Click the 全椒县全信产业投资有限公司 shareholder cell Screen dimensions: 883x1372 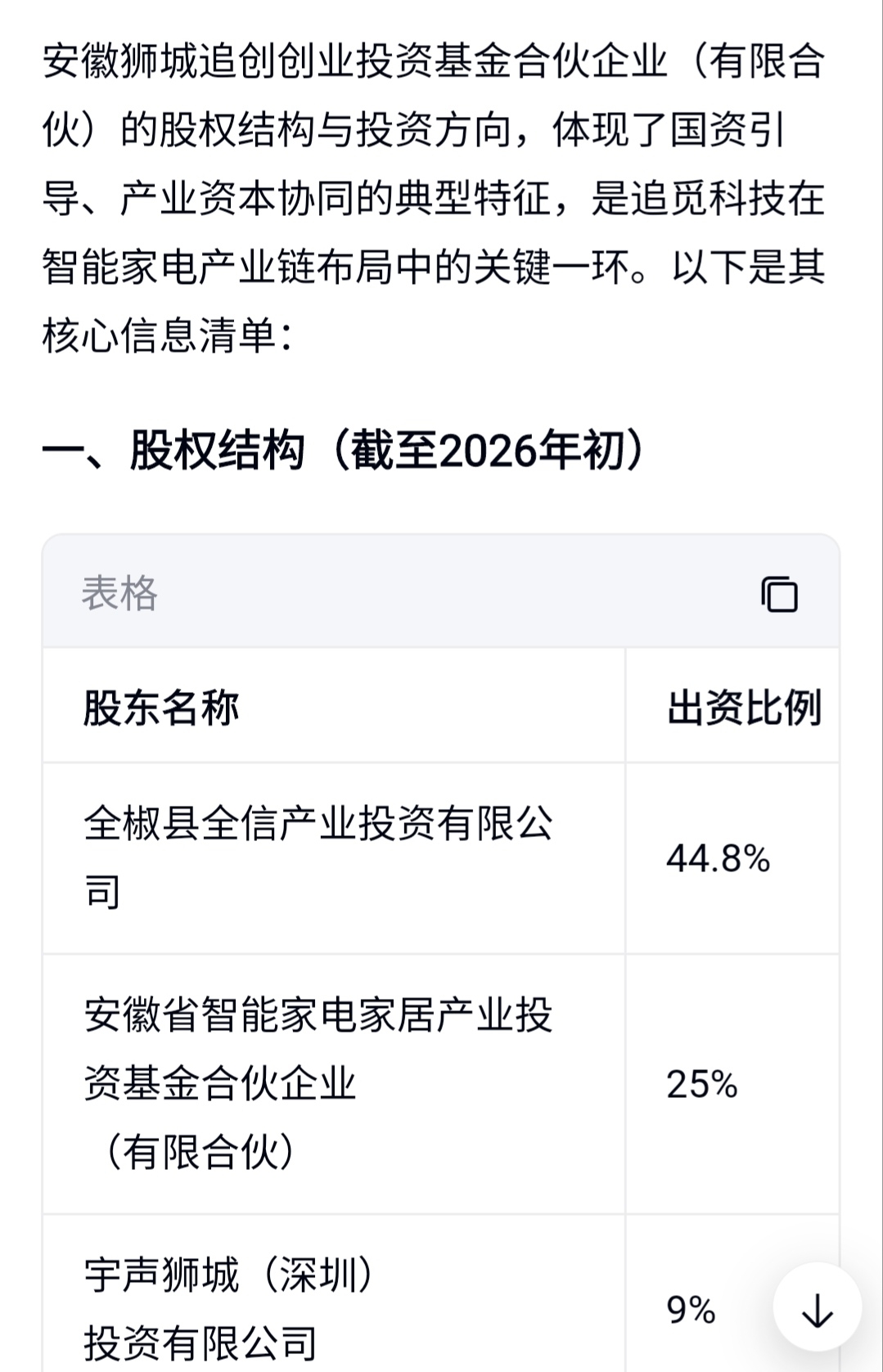coord(318,857)
